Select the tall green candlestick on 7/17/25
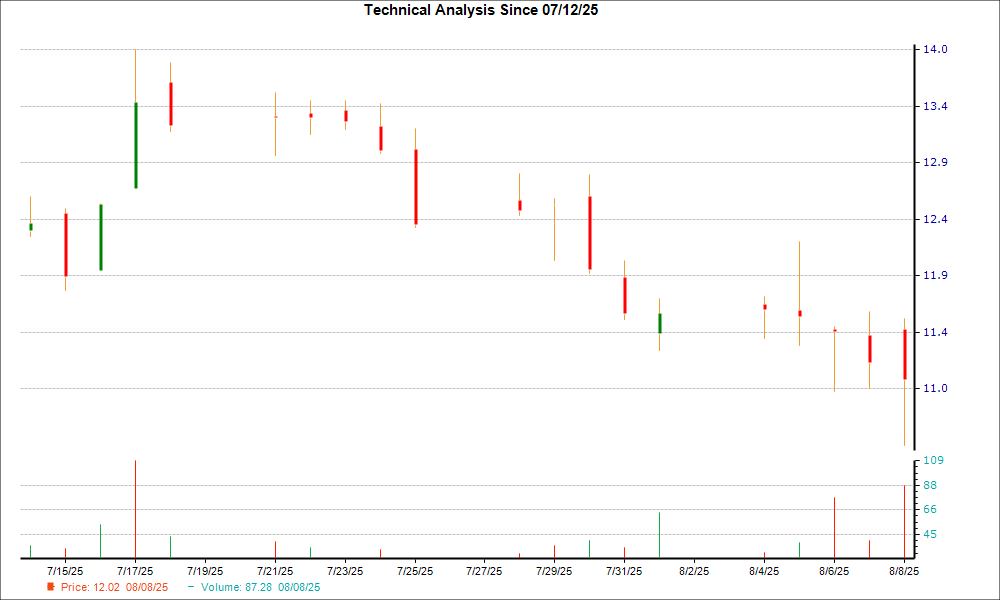Viewport: 1000px width, 600px height. (136, 145)
